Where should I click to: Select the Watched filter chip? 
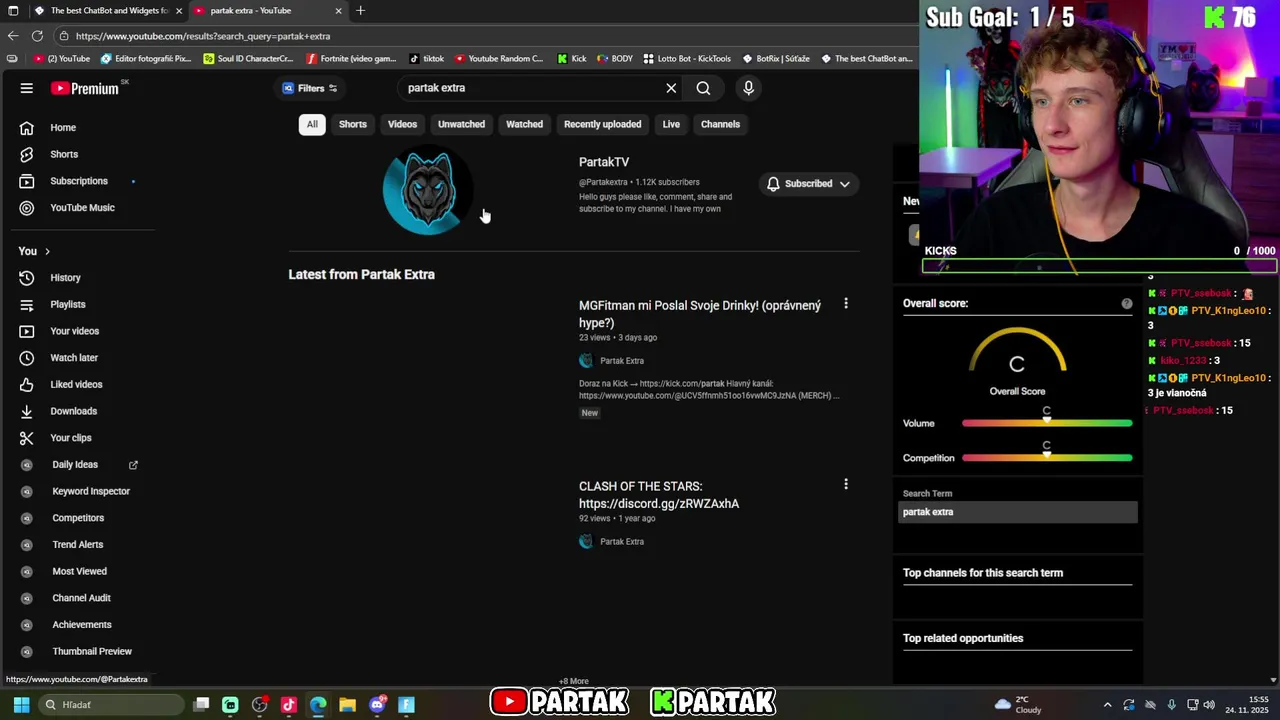[524, 124]
